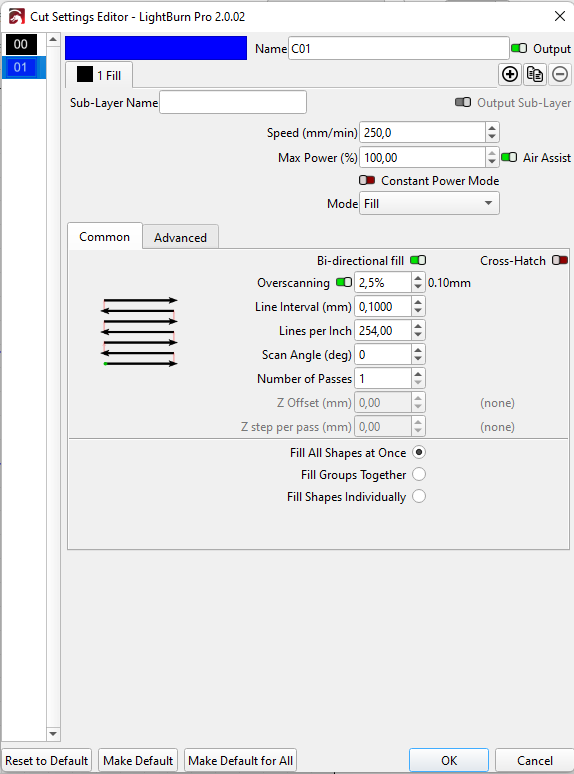Click Reset to Default button

click(x=47, y=760)
